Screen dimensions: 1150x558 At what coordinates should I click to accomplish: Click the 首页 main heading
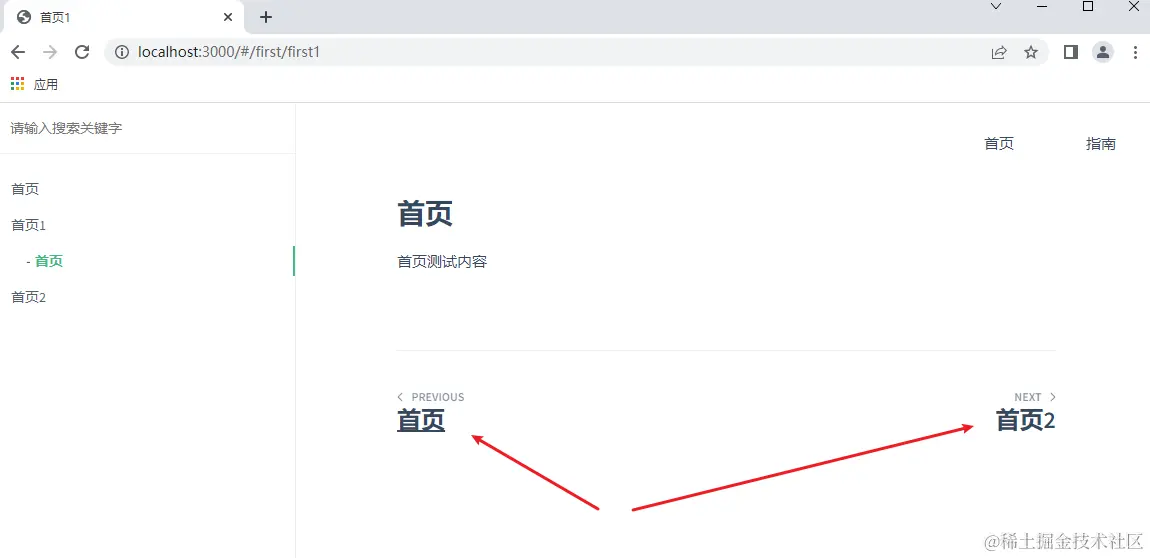[x=425, y=214]
